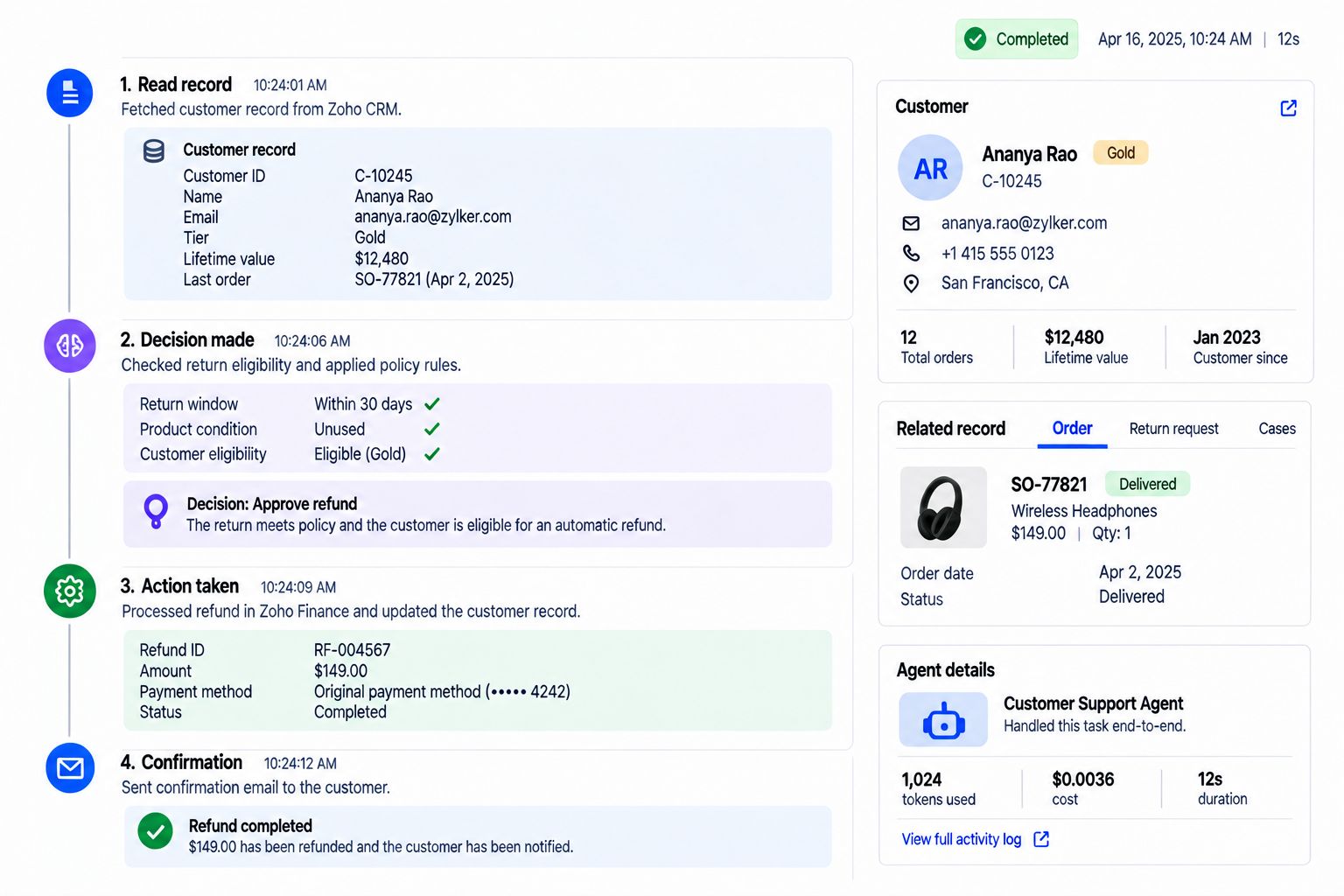The width and height of the screenshot is (1344, 896).
Task: Click the Customer eligibility green checkmark
Action: (432, 454)
